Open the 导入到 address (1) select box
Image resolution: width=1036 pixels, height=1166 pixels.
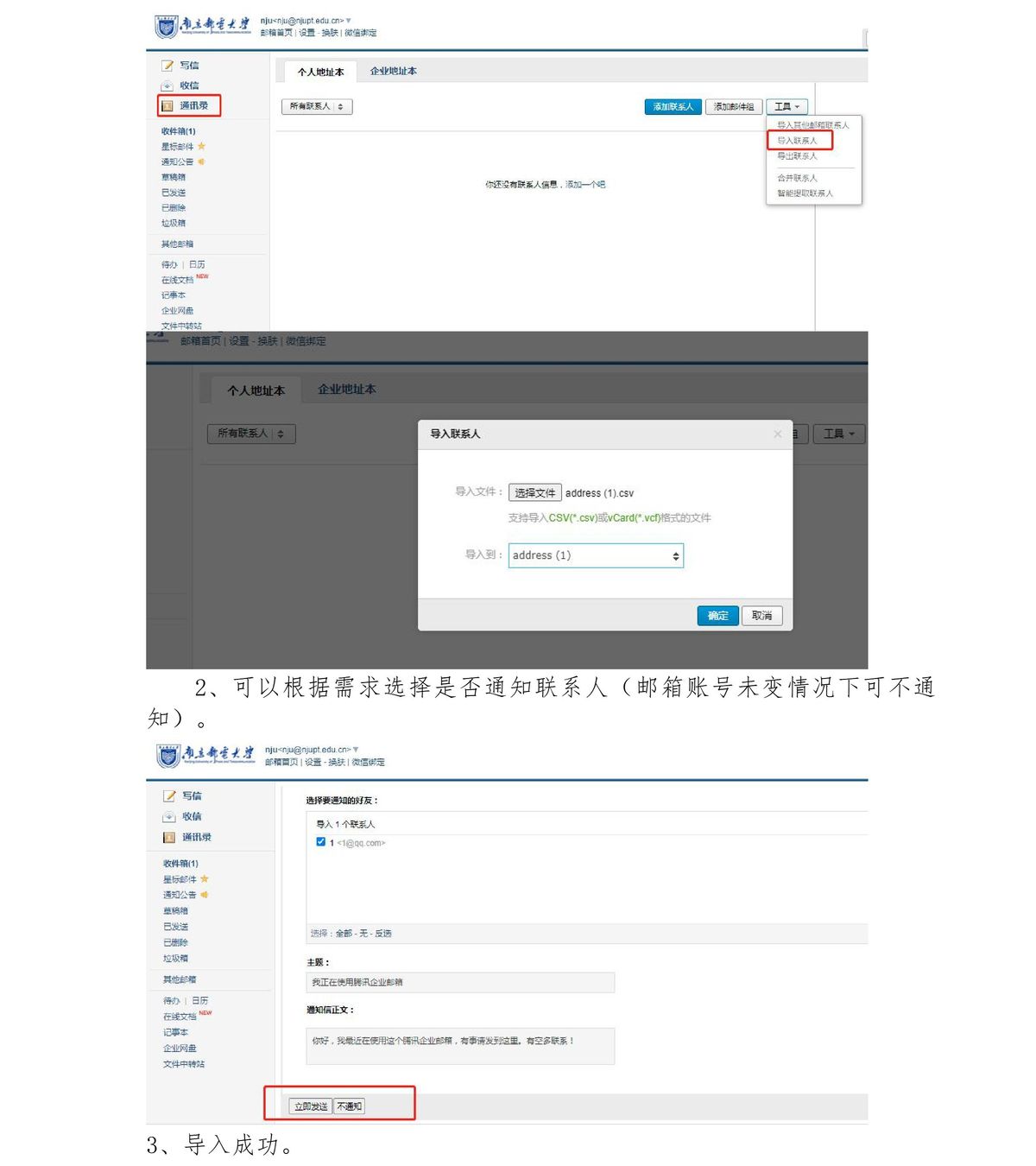tap(596, 555)
